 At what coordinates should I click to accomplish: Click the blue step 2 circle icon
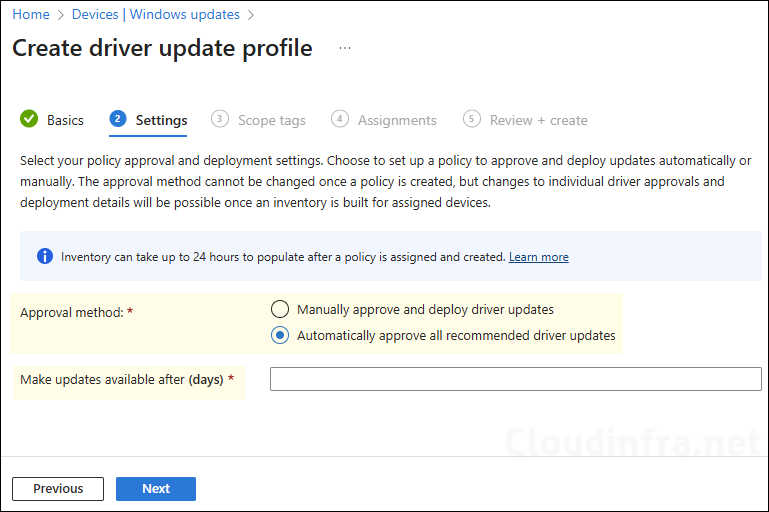pos(118,119)
